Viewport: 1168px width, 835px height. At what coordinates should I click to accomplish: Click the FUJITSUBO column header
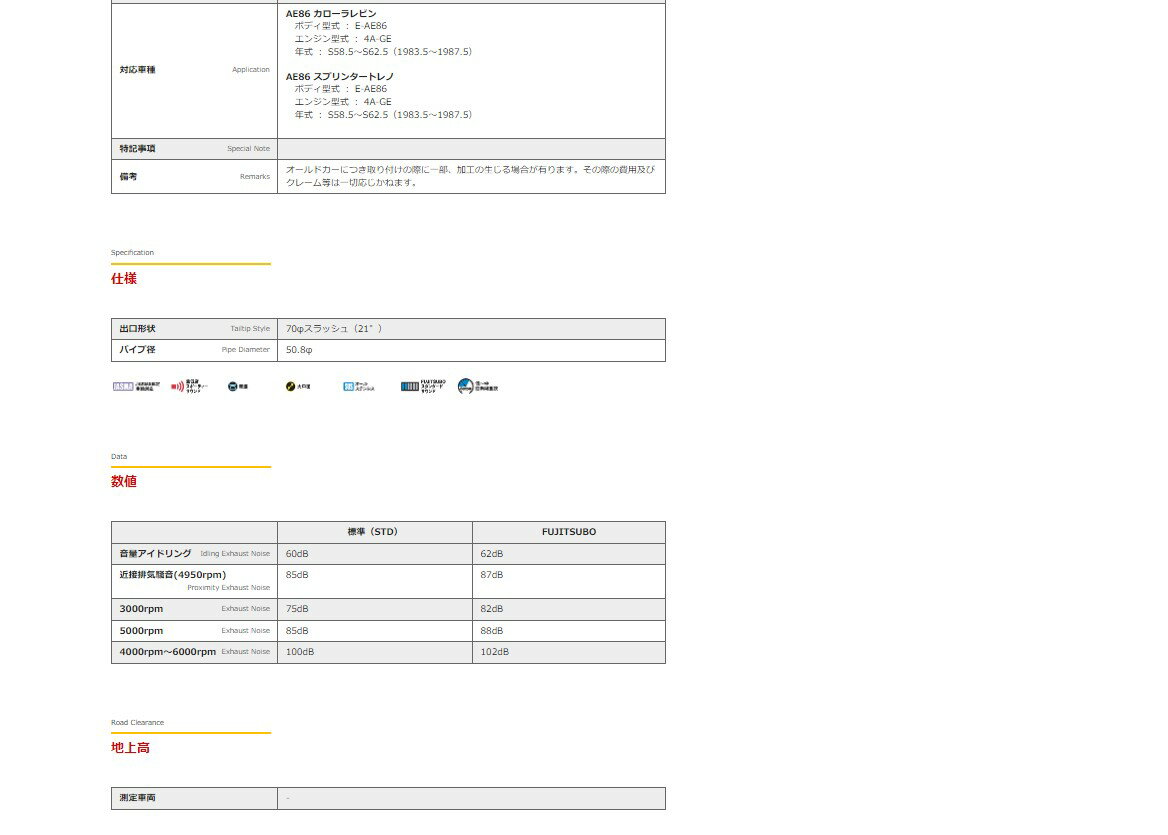tap(568, 532)
